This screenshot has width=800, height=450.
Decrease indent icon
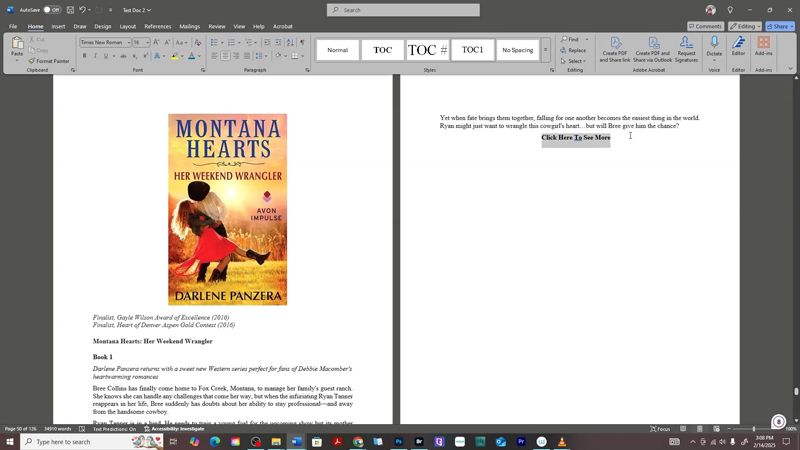[267, 43]
